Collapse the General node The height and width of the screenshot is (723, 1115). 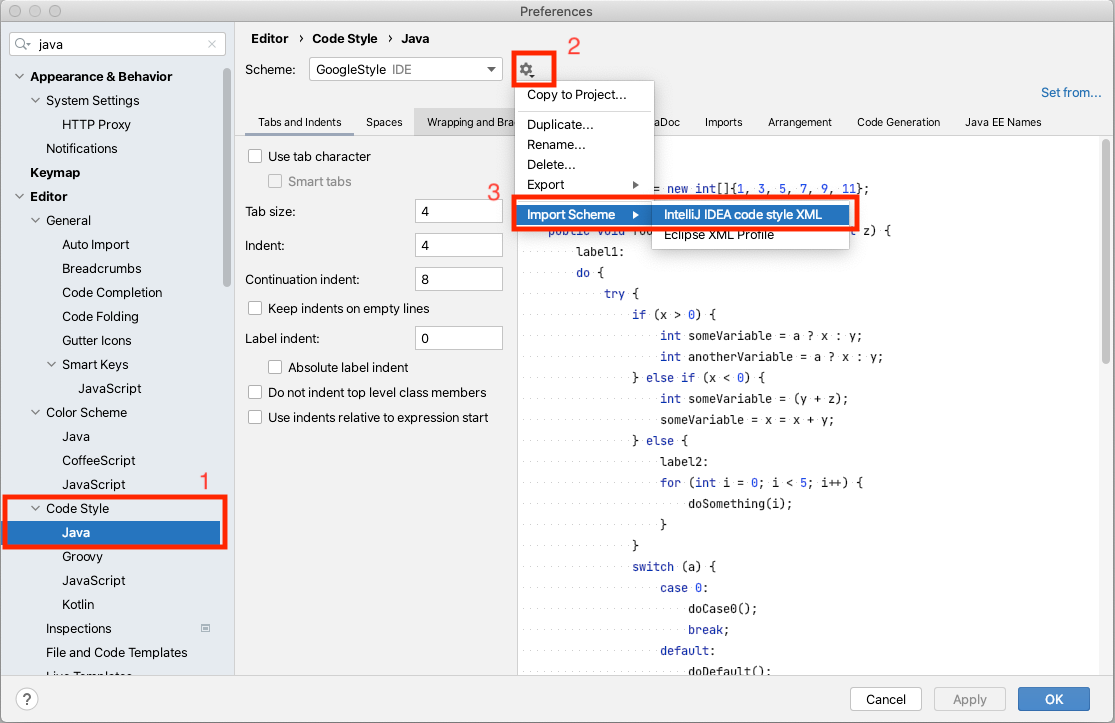point(36,220)
